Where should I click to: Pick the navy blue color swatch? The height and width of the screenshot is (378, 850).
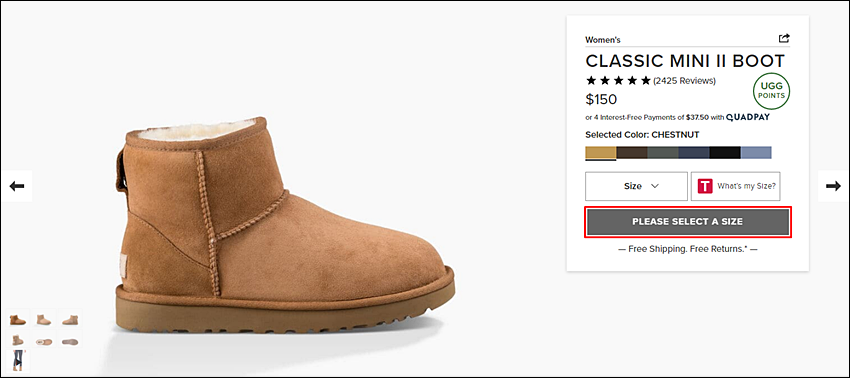(x=694, y=153)
